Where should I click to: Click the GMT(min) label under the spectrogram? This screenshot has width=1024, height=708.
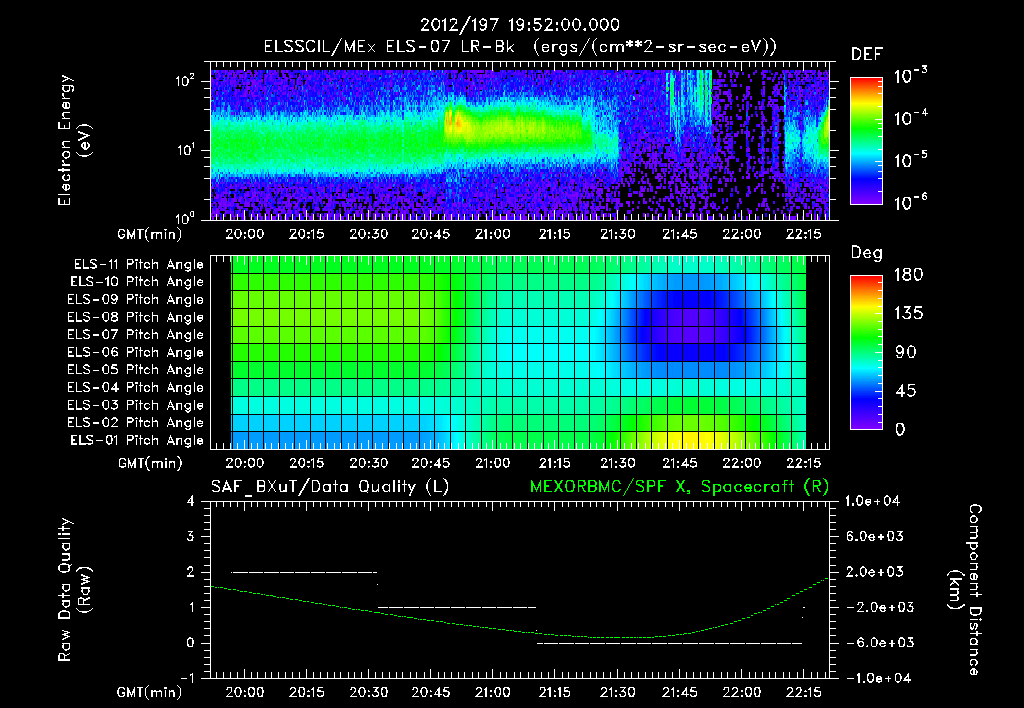[x=150, y=234]
